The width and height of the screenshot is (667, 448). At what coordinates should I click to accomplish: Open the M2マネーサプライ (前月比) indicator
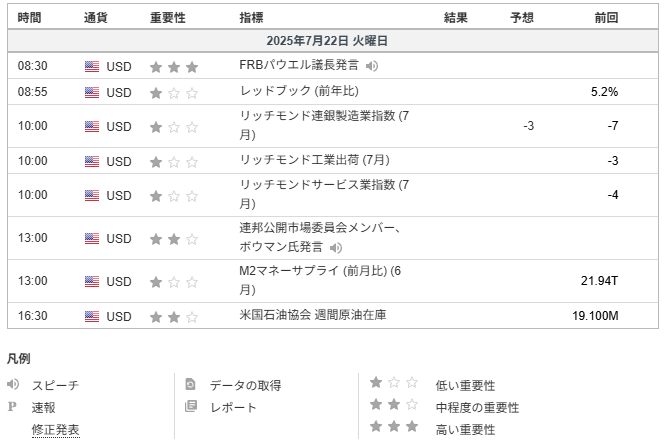[320, 280]
